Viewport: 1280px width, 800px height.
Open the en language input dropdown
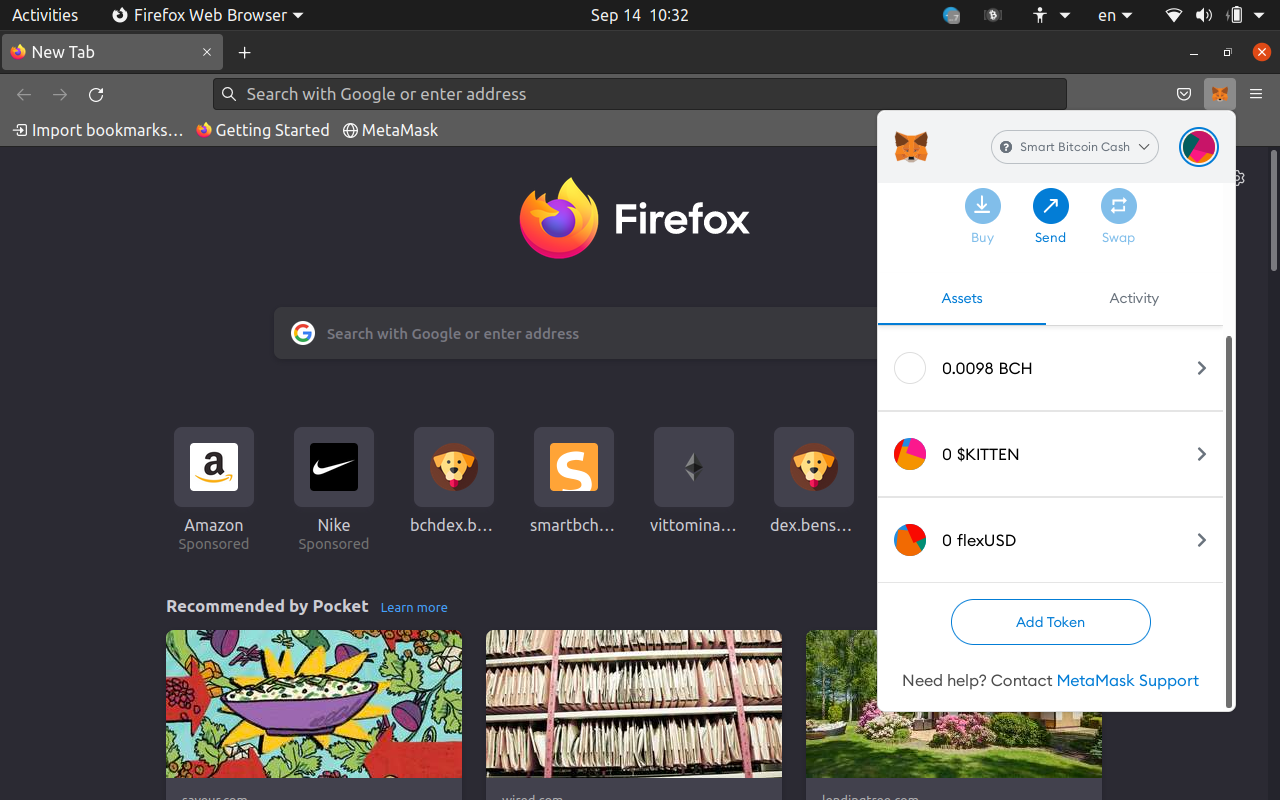click(1115, 15)
